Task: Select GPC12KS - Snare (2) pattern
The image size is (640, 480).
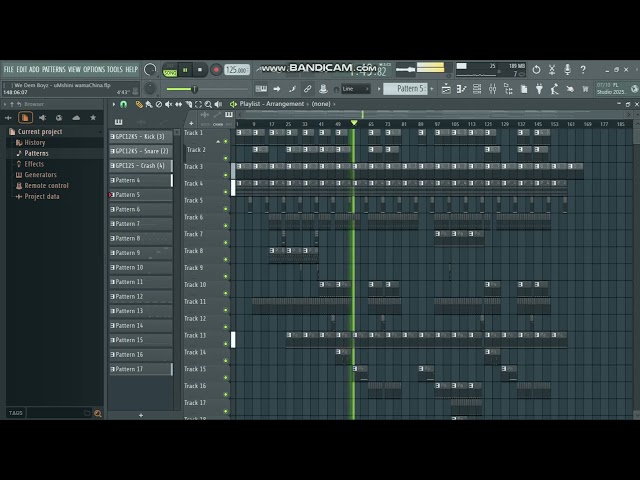Action: point(140,151)
